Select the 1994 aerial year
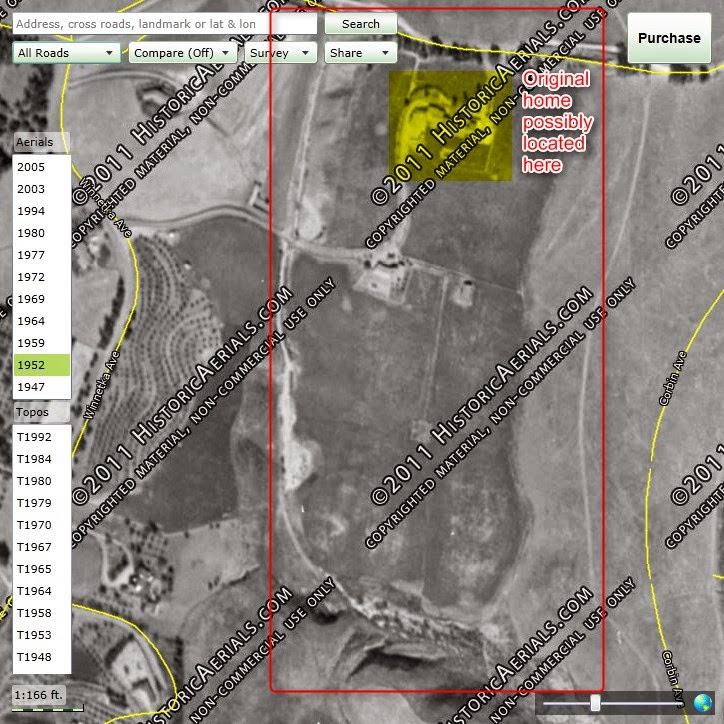 42,211
